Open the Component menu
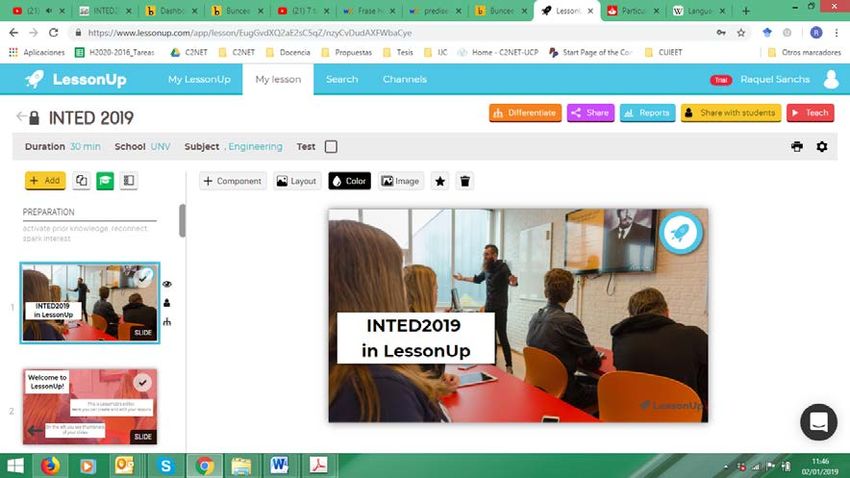This screenshot has height=478, width=850. 233,181
